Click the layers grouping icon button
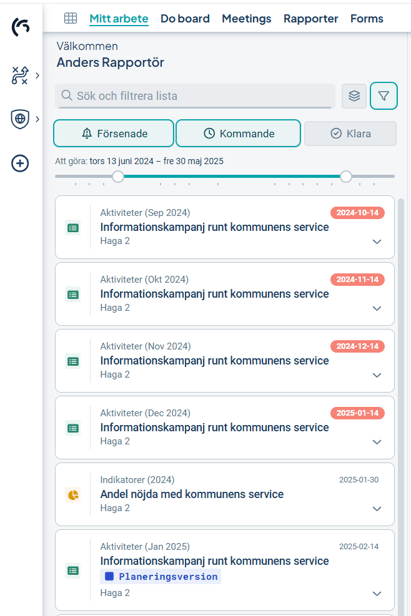Screen dimensions: 411x616 pyautogui.click(x=354, y=96)
